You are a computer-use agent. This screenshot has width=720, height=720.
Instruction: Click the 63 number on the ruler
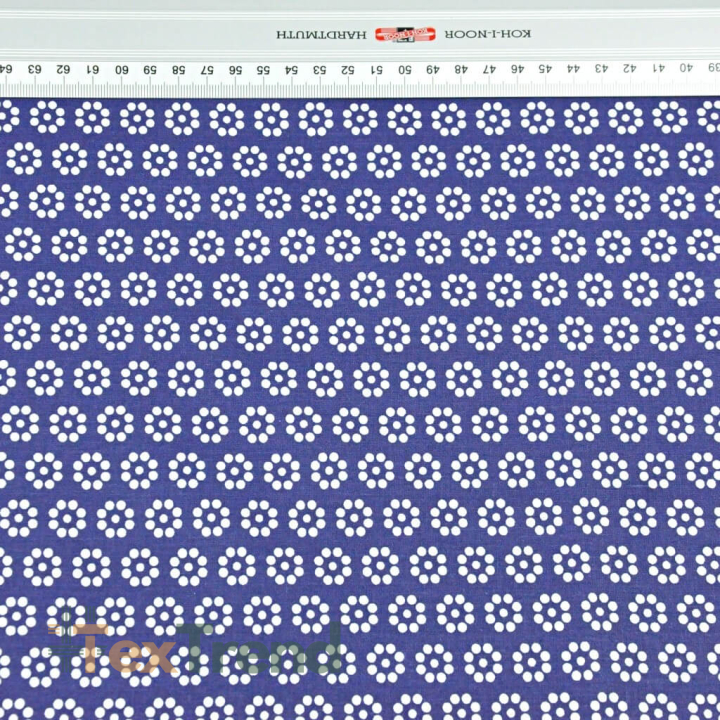(35, 69)
